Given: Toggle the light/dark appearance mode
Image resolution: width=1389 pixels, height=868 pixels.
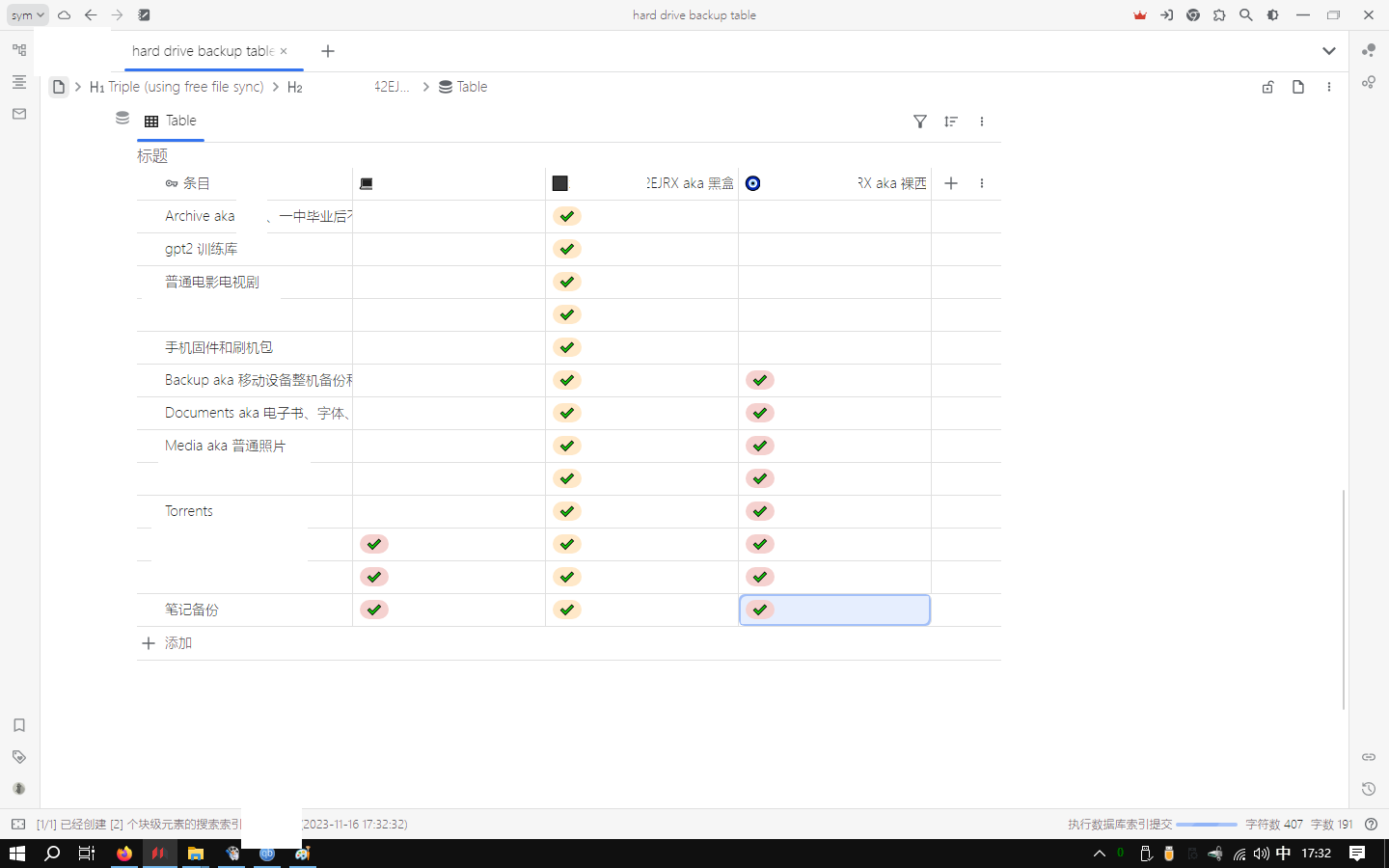Looking at the screenshot, I should point(1273,15).
